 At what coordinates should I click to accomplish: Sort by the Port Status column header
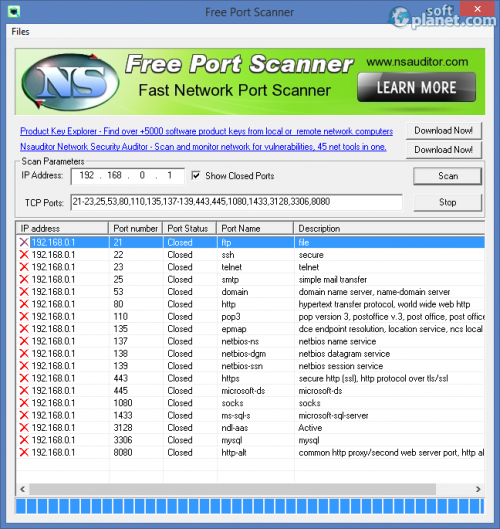tap(190, 228)
